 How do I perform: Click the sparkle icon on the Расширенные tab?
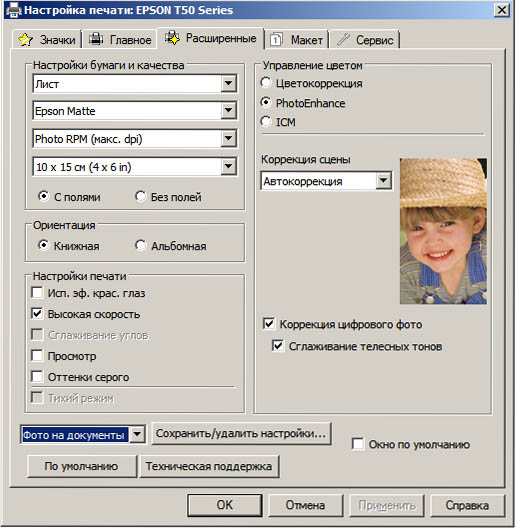pyautogui.click(x=172, y=38)
